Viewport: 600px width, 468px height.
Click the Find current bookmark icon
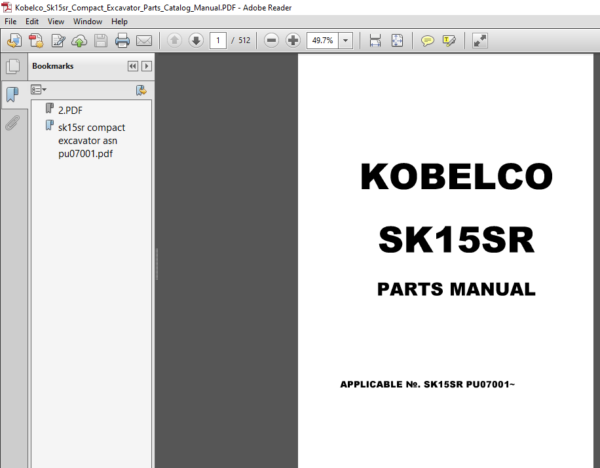tap(141, 90)
